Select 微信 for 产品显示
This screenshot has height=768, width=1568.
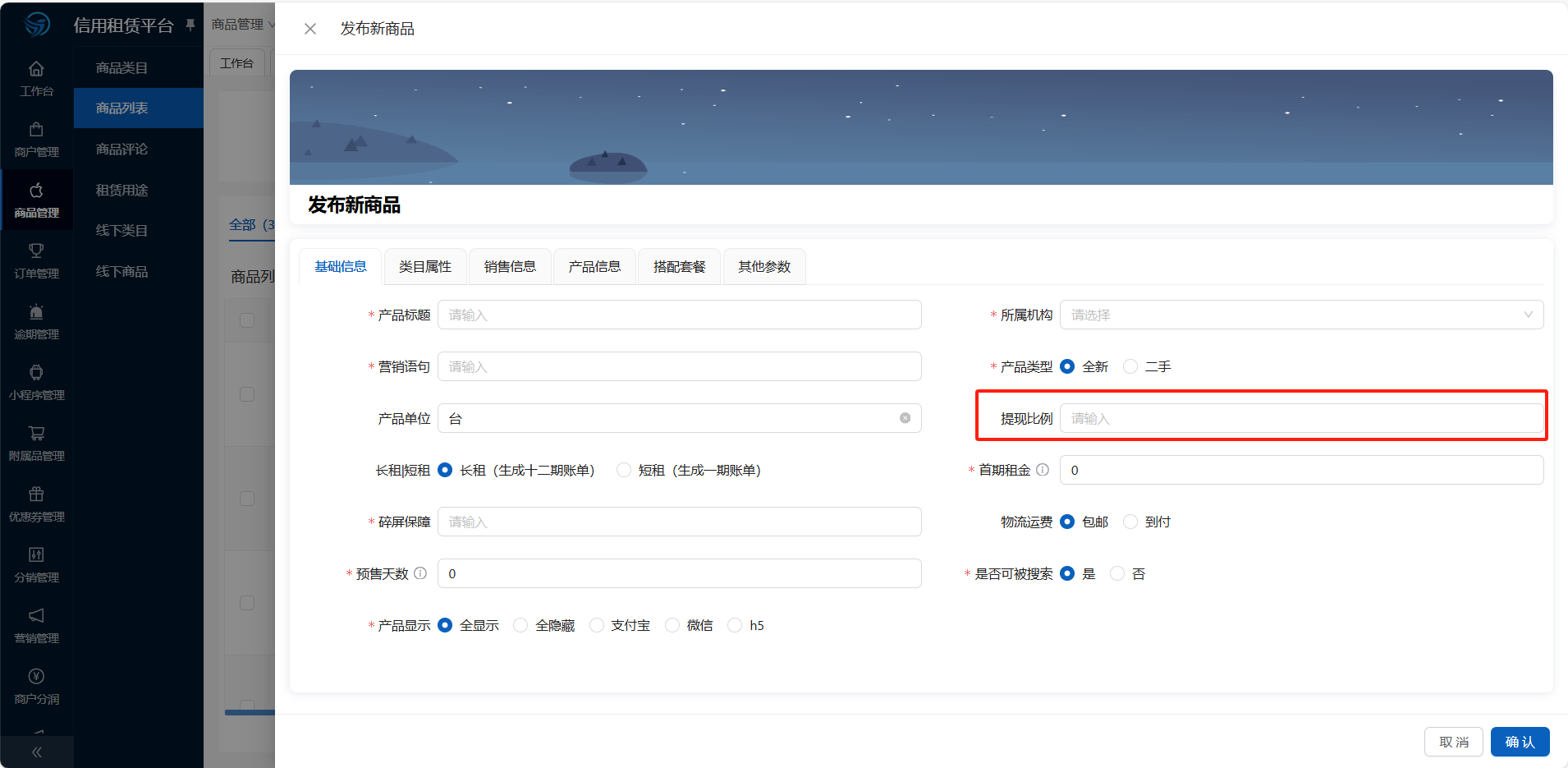point(672,625)
